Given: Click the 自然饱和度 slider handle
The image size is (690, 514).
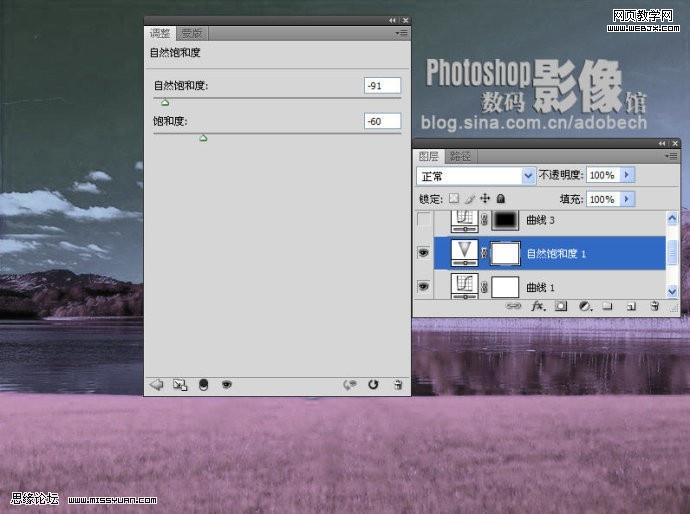Looking at the screenshot, I should pyautogui.click(x=165, y=103).
